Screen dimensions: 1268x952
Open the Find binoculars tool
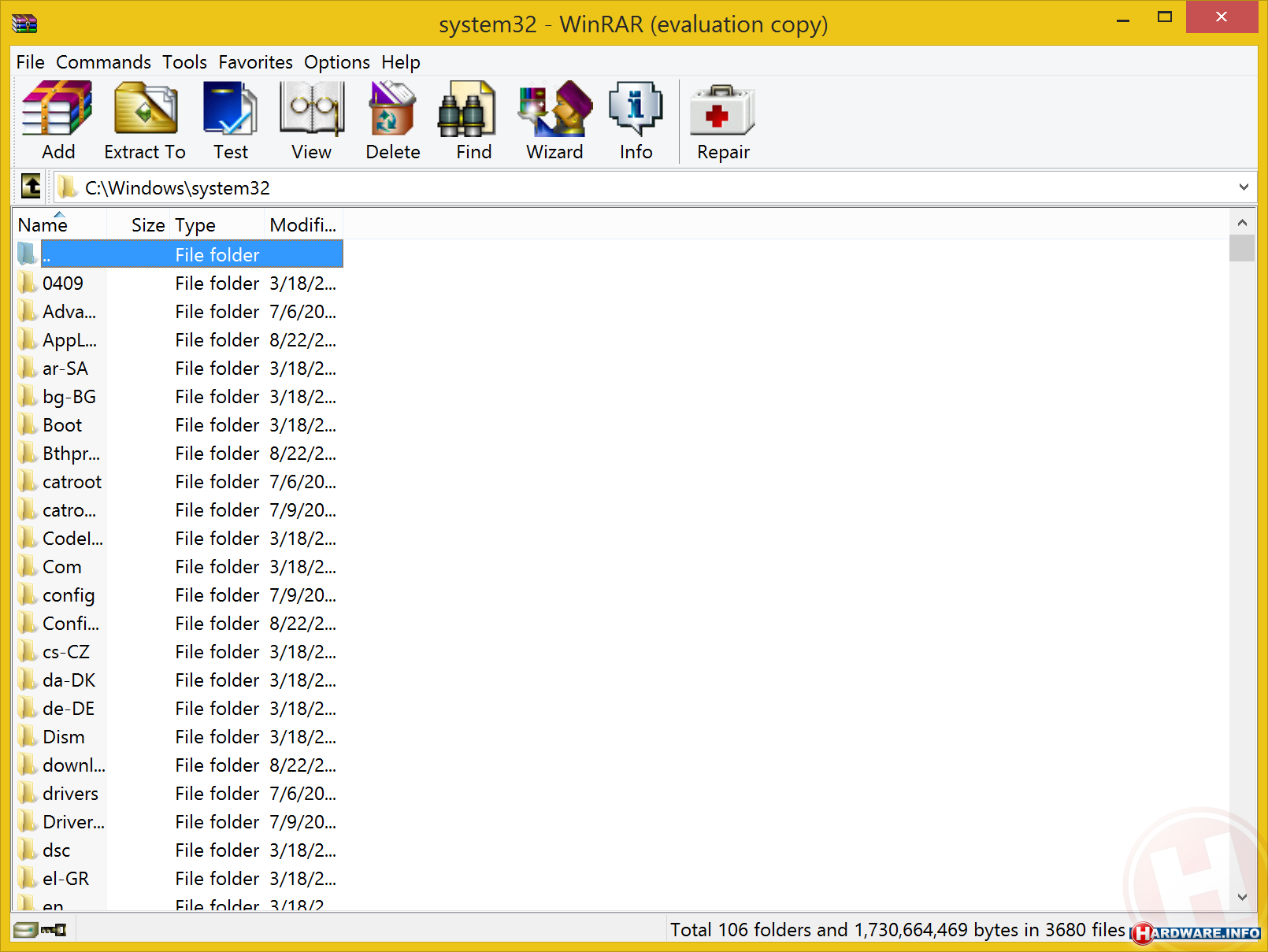pyautogui.click(x=473, y=121)
